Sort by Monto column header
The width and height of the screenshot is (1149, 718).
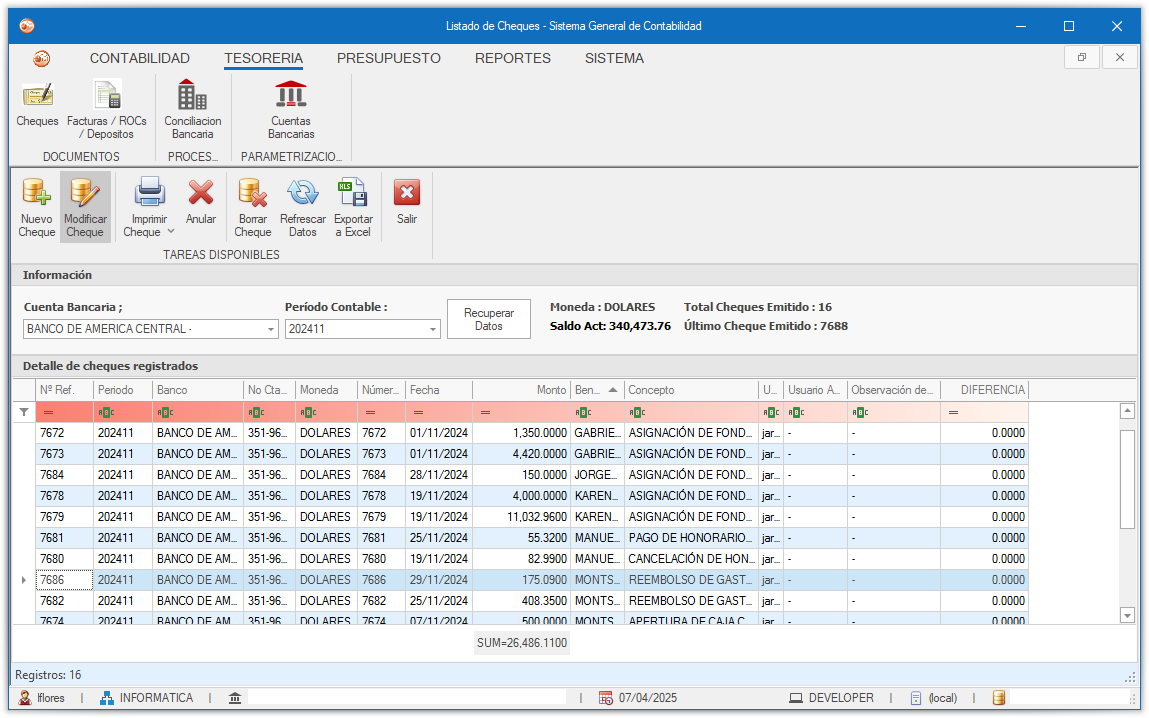click(x=522, y=391)
